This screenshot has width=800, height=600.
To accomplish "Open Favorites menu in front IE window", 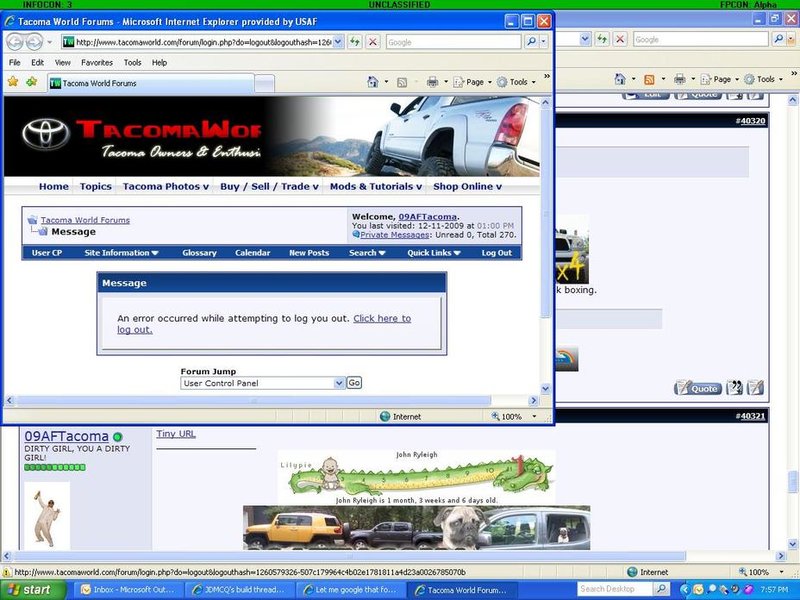I will [x=97, y=62].
